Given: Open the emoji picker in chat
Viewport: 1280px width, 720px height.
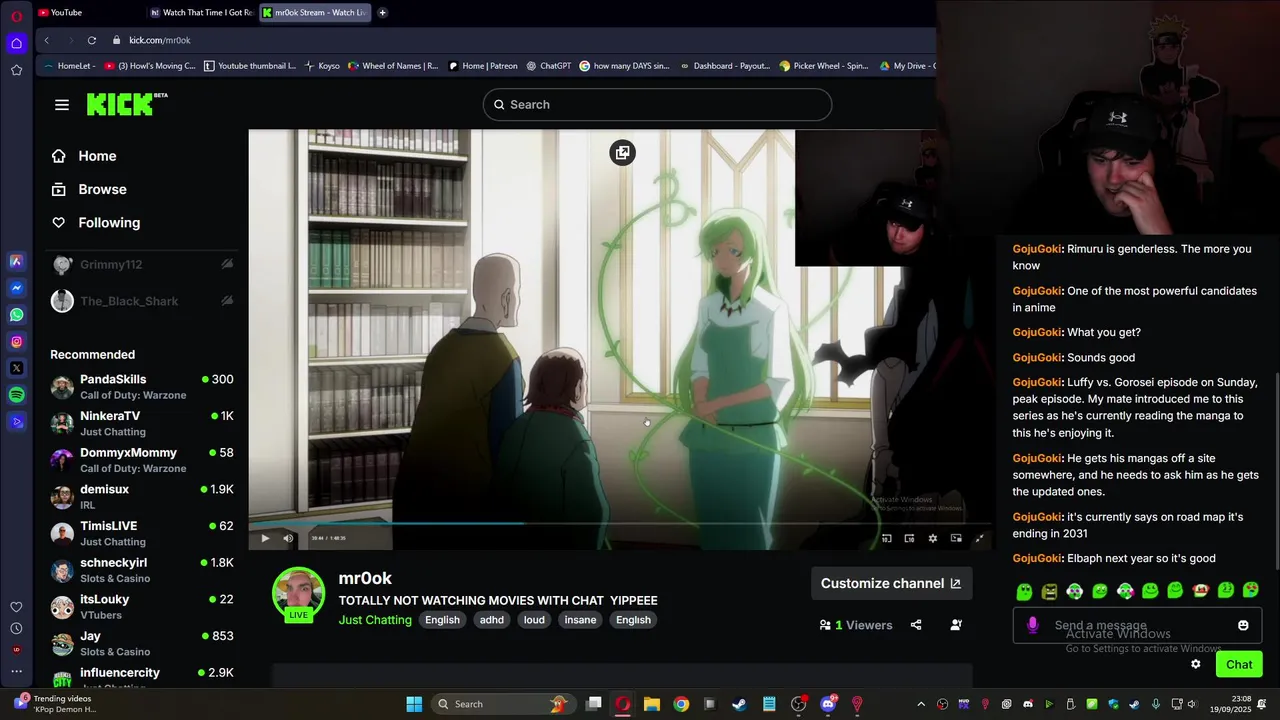Looking at the screenshot, I should click(x=1243, y=625).
